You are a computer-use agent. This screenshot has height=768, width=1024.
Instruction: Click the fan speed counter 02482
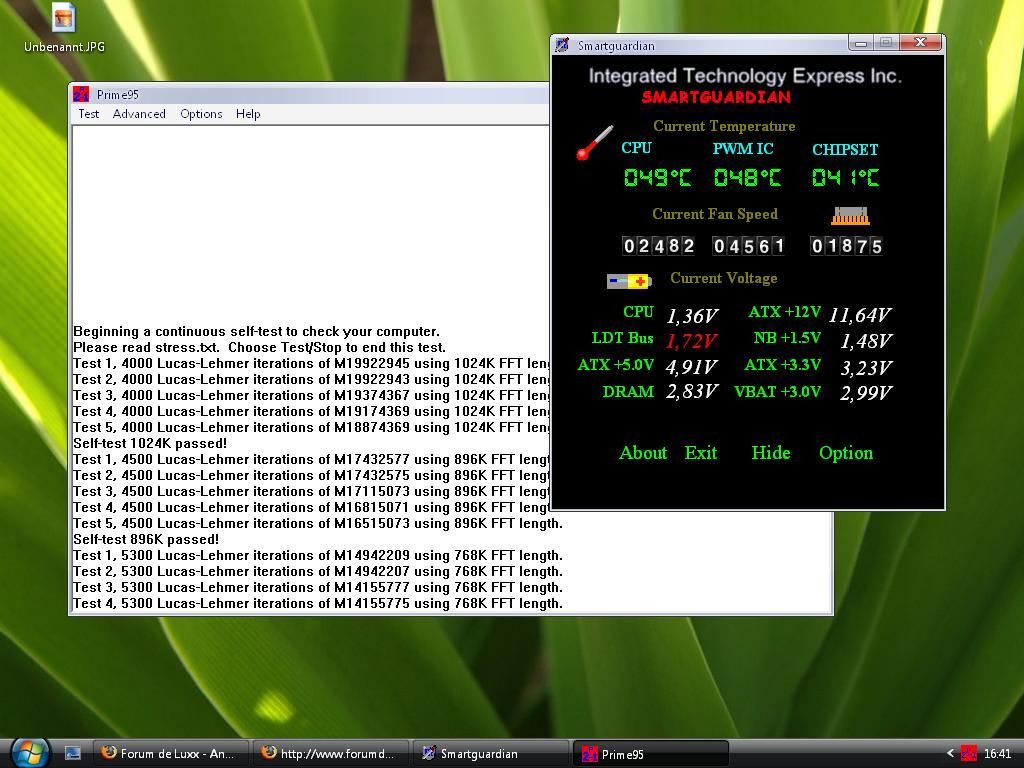pyautogui.click(x=658, y=246)
